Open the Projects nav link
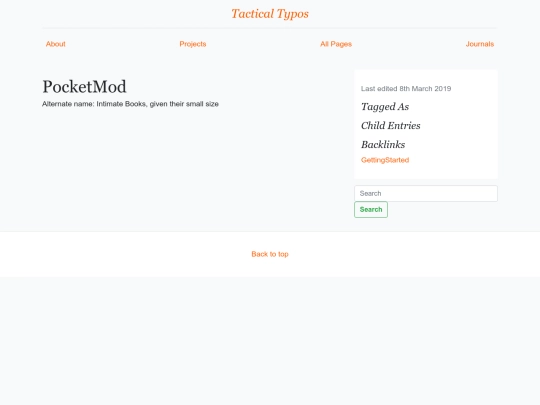540x405 pixels. click(x=193, y=44)
